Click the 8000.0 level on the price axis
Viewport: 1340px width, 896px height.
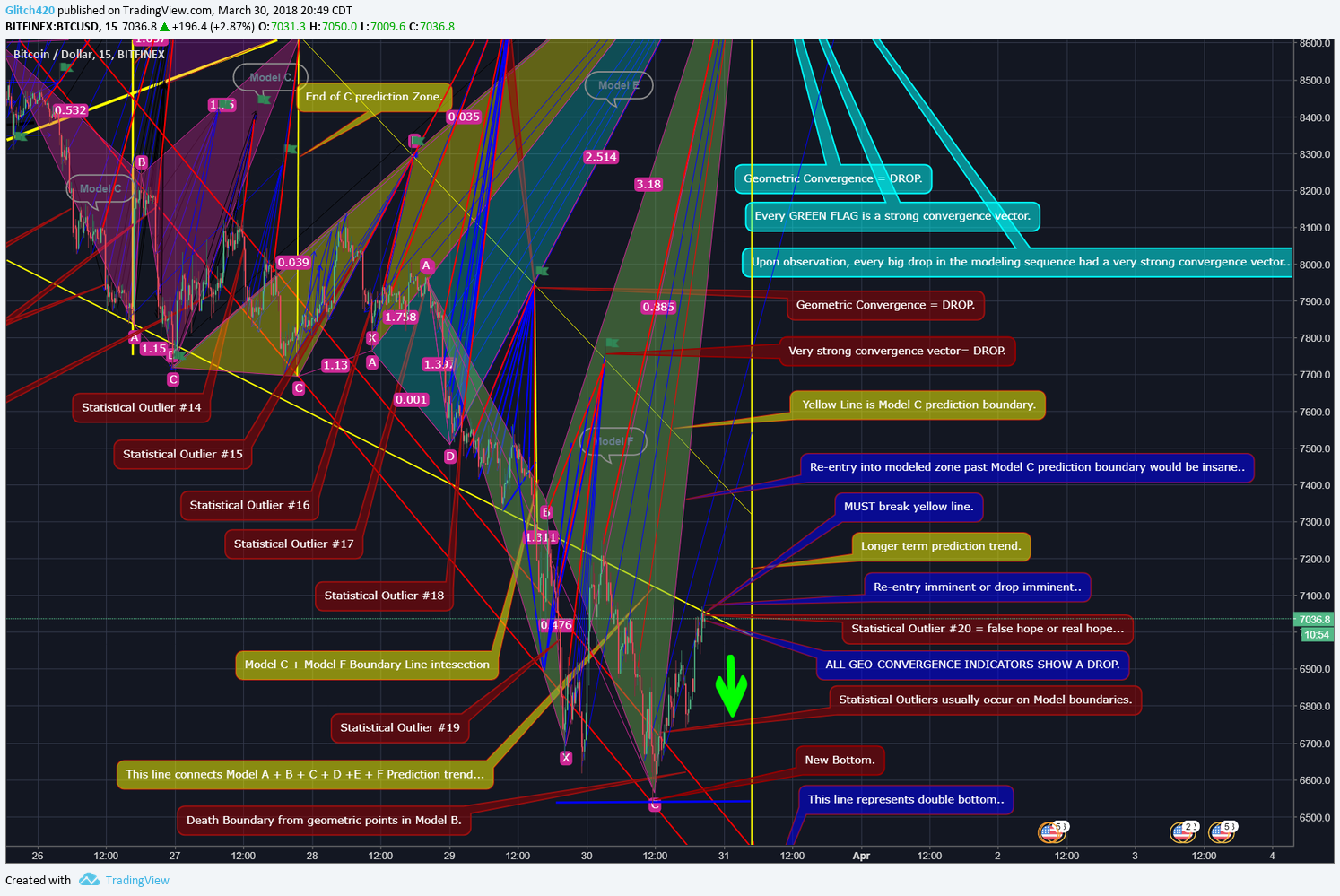(1314, 265)
